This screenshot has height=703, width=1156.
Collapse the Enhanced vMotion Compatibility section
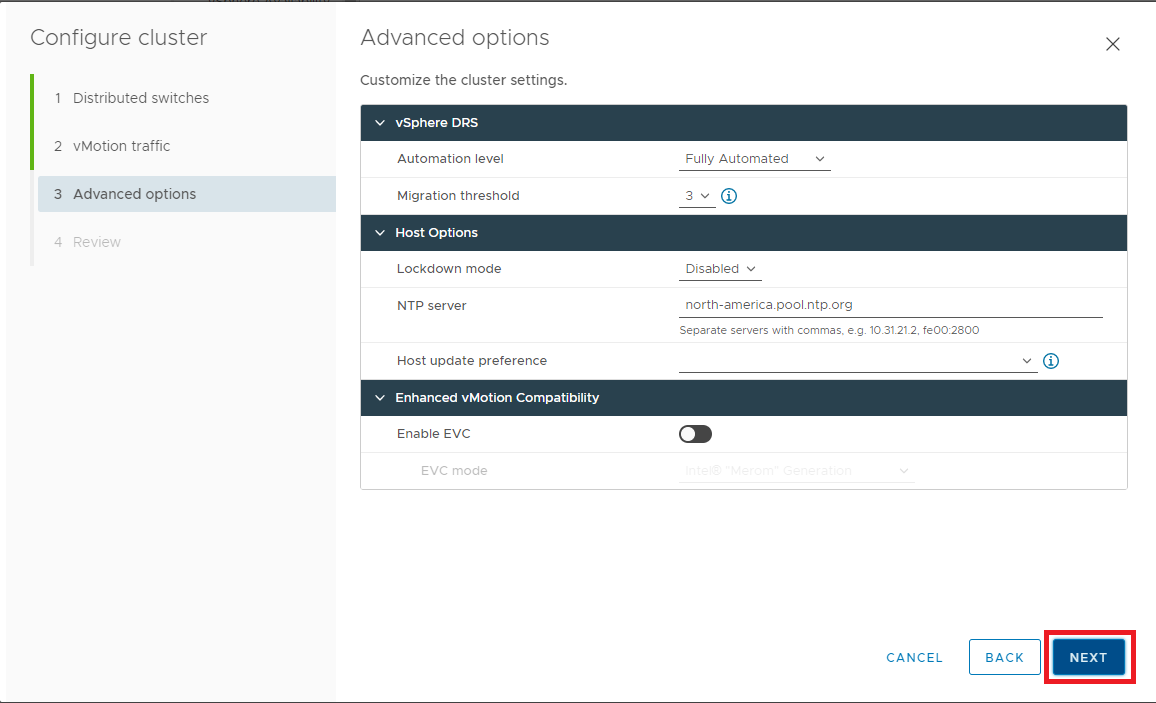[x=379, y=398]
